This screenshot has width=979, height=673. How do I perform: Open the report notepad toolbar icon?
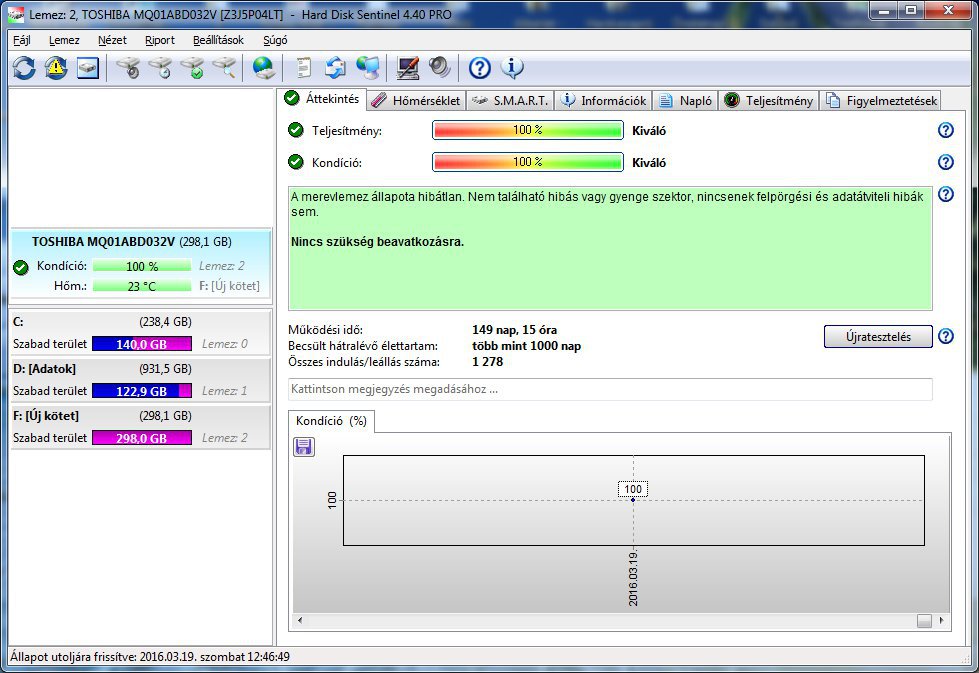click(x=303, y=67)
